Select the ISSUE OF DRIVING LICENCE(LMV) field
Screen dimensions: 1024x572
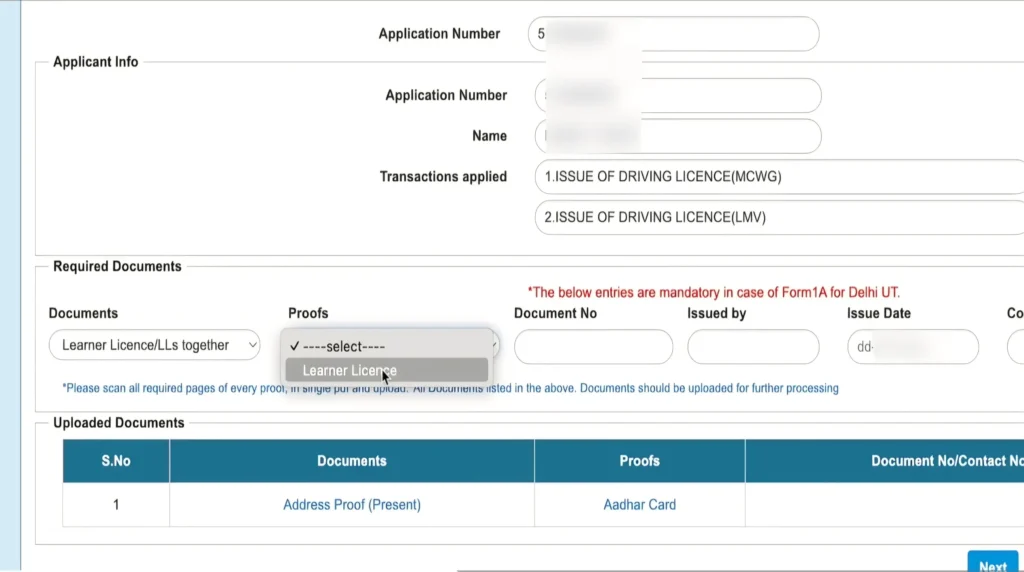click(780, 217)
